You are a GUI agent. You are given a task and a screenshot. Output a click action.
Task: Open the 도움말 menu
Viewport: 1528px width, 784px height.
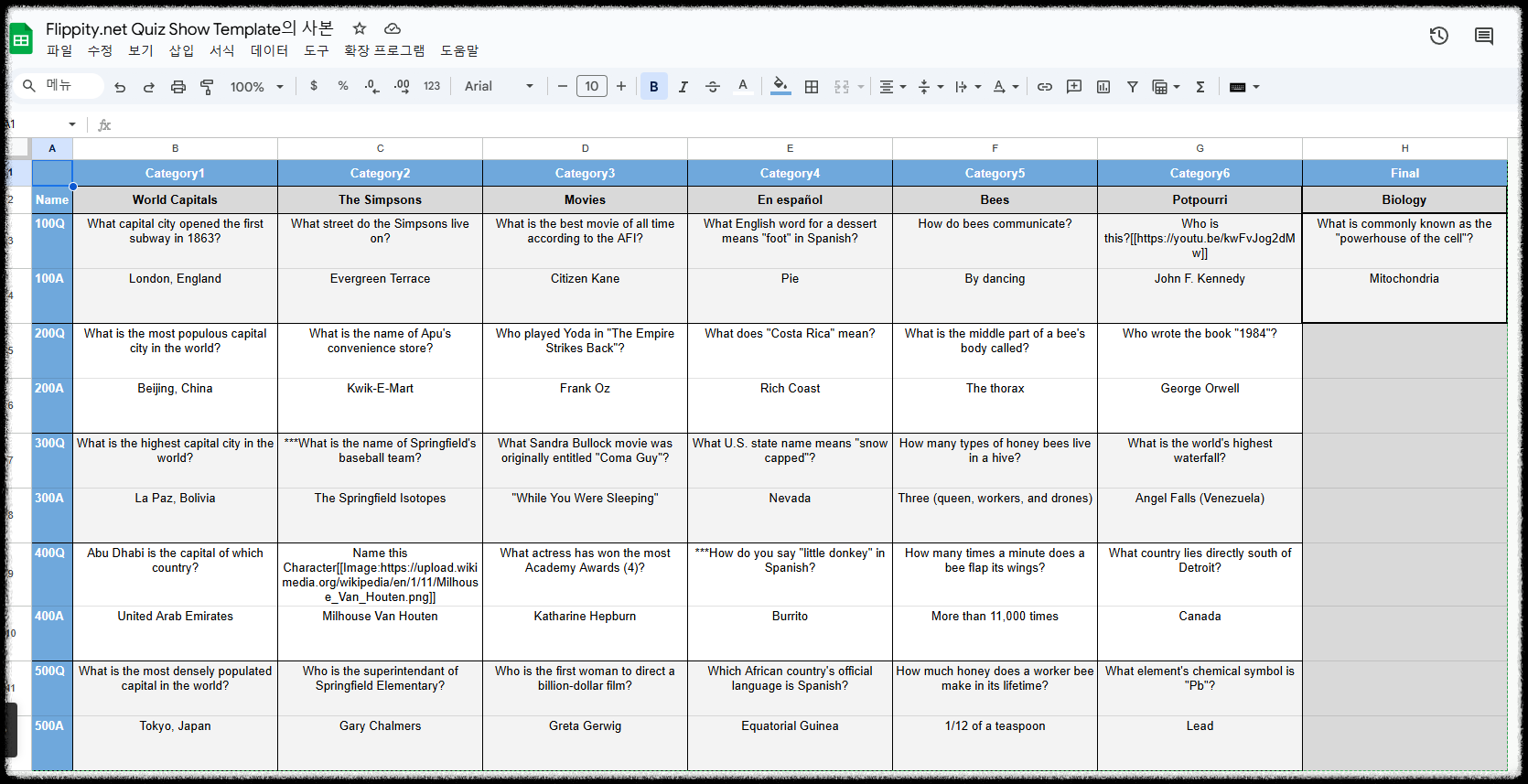pos(459,50)
